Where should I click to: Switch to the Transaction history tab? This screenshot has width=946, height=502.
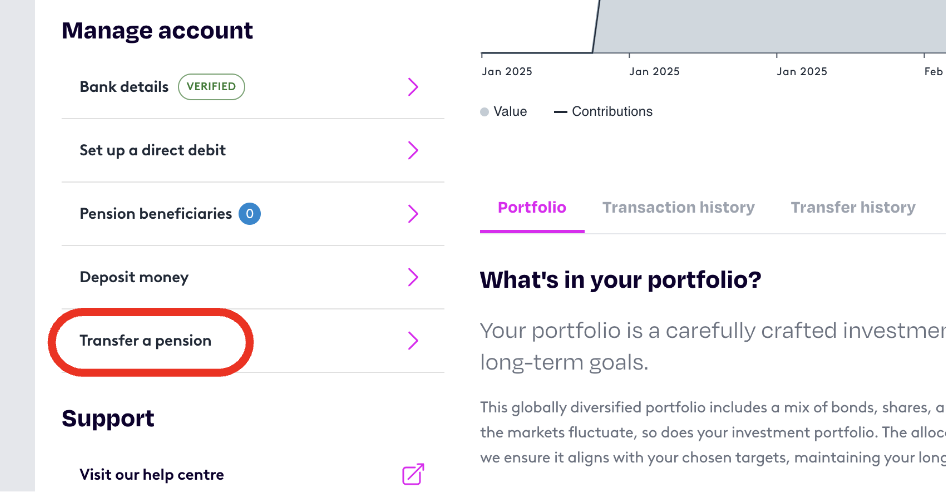(x=678, y=208)
